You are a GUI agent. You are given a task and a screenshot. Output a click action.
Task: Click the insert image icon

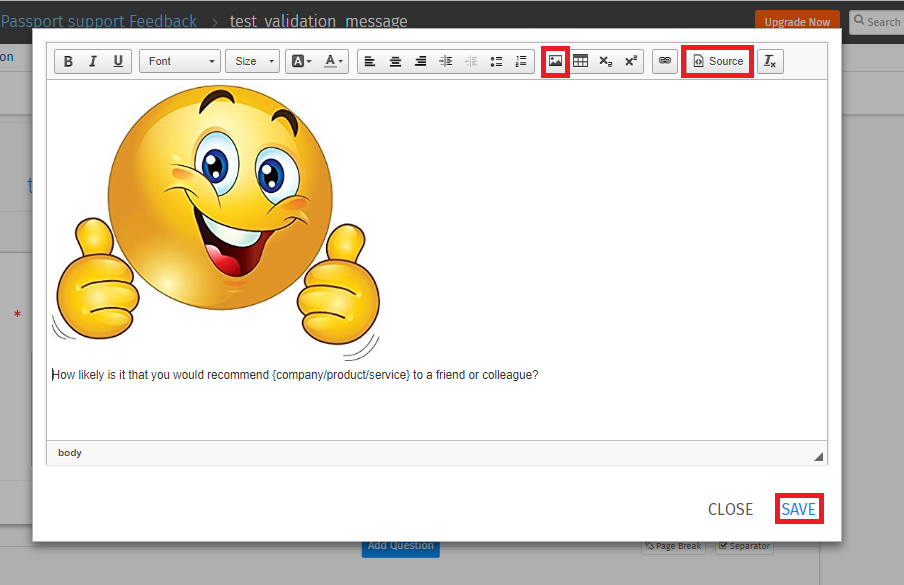tap(555, 62)
